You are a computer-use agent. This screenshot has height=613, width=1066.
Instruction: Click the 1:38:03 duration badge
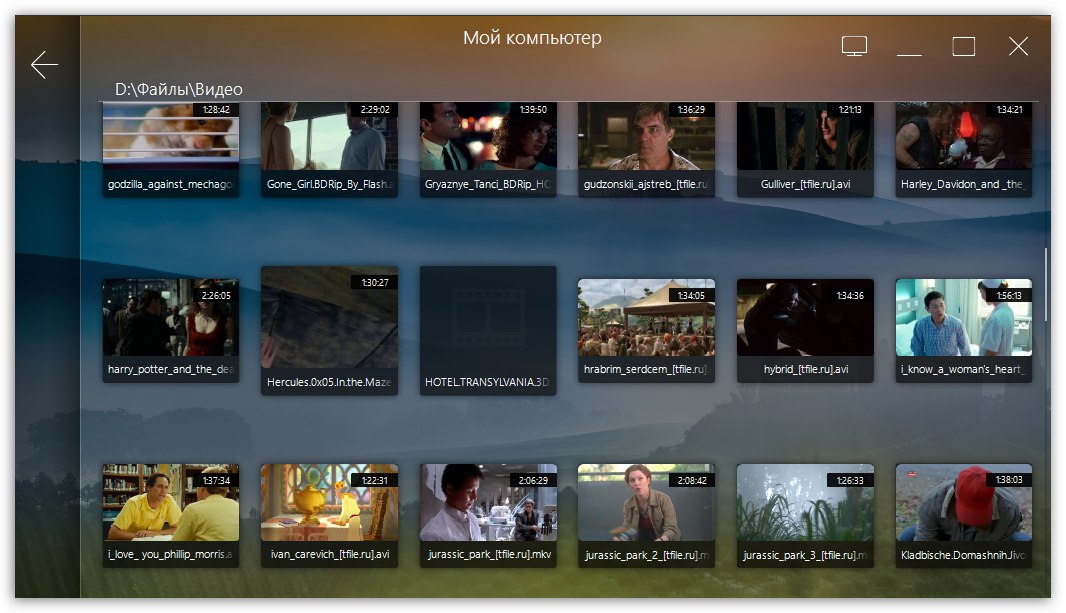pyautogui.click(x=1009, y=480)
